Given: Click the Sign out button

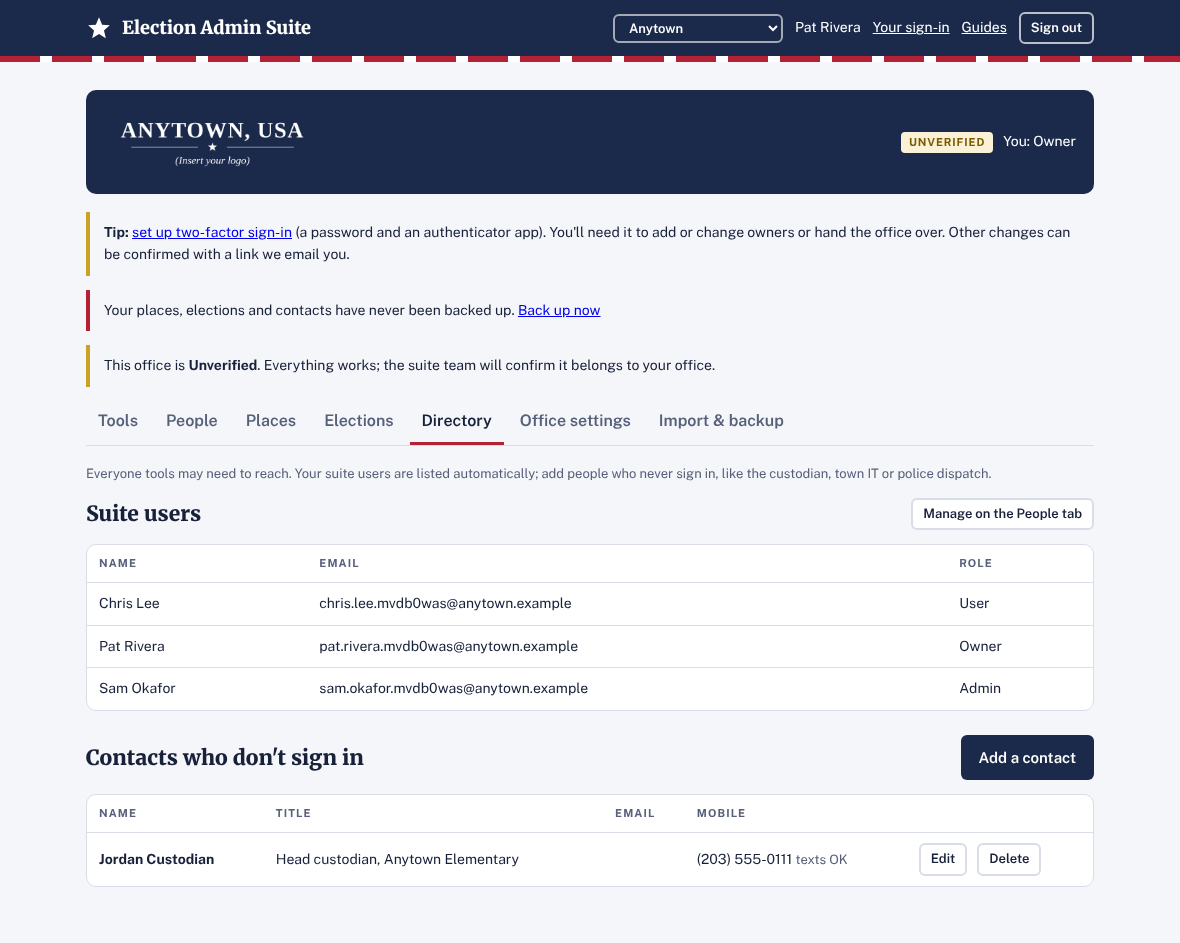Looking at the screenshot, I should [1056, 28].
